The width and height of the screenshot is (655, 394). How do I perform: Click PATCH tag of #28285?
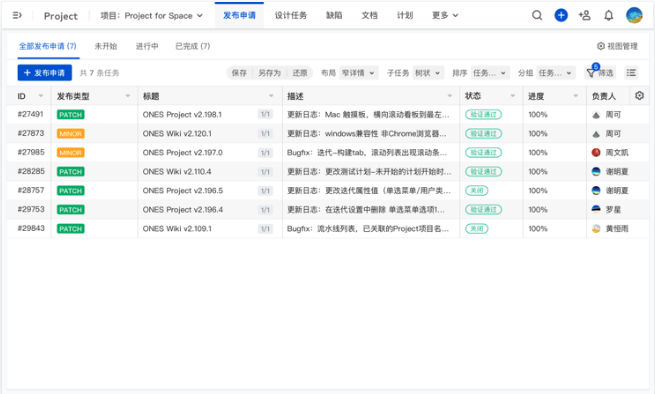71,172
